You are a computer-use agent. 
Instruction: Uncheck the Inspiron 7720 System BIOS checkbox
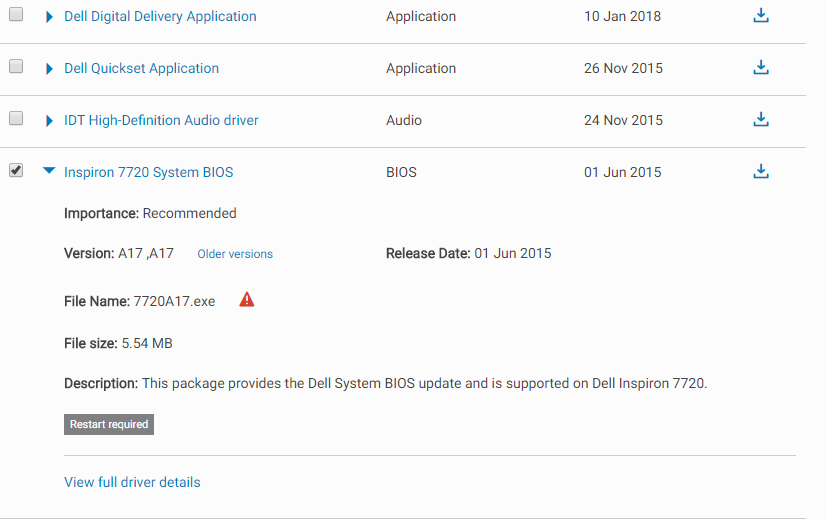pyautogui.click(x=16, y=171)
